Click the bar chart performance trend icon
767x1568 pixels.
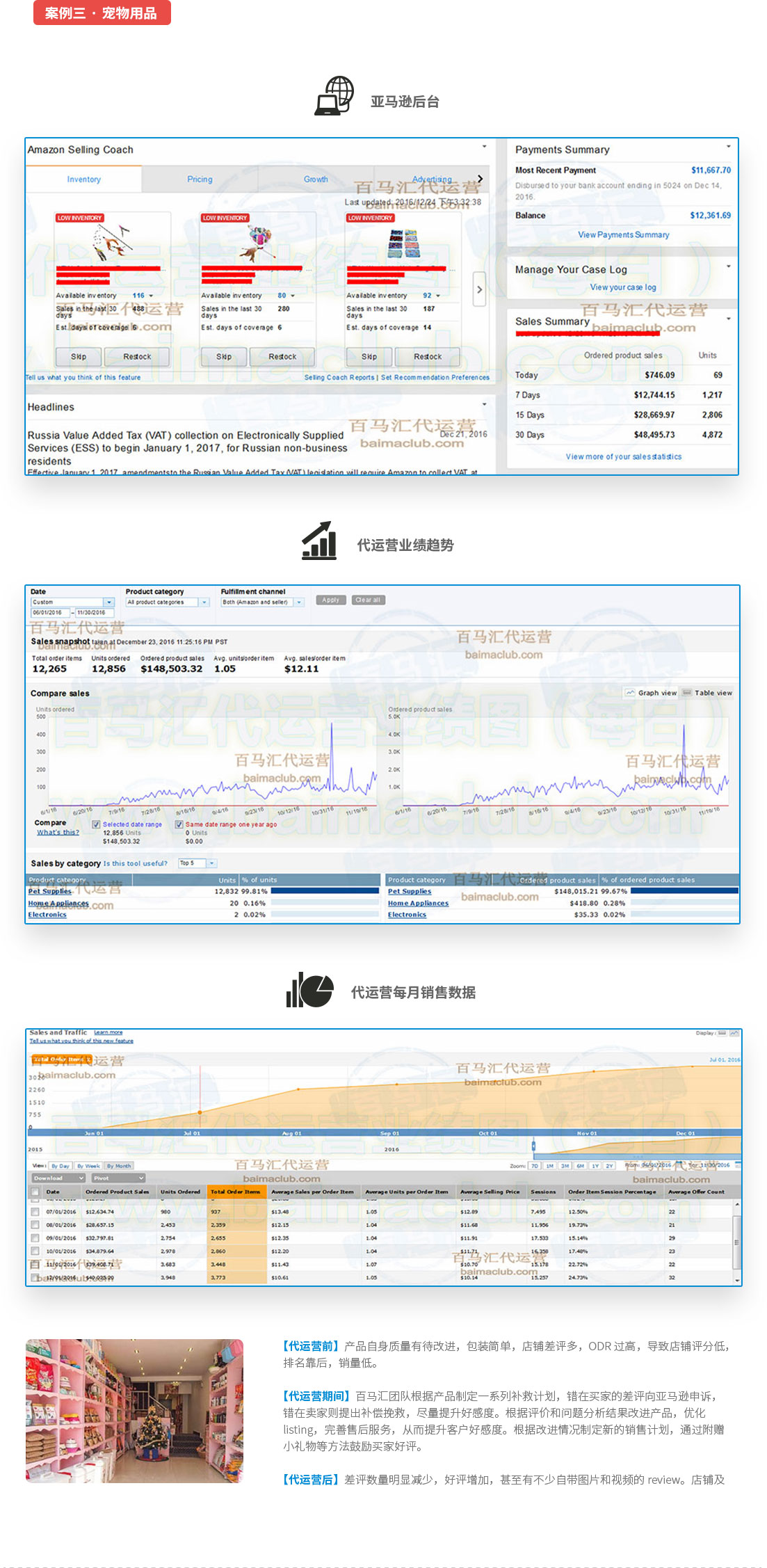[319, 541]
